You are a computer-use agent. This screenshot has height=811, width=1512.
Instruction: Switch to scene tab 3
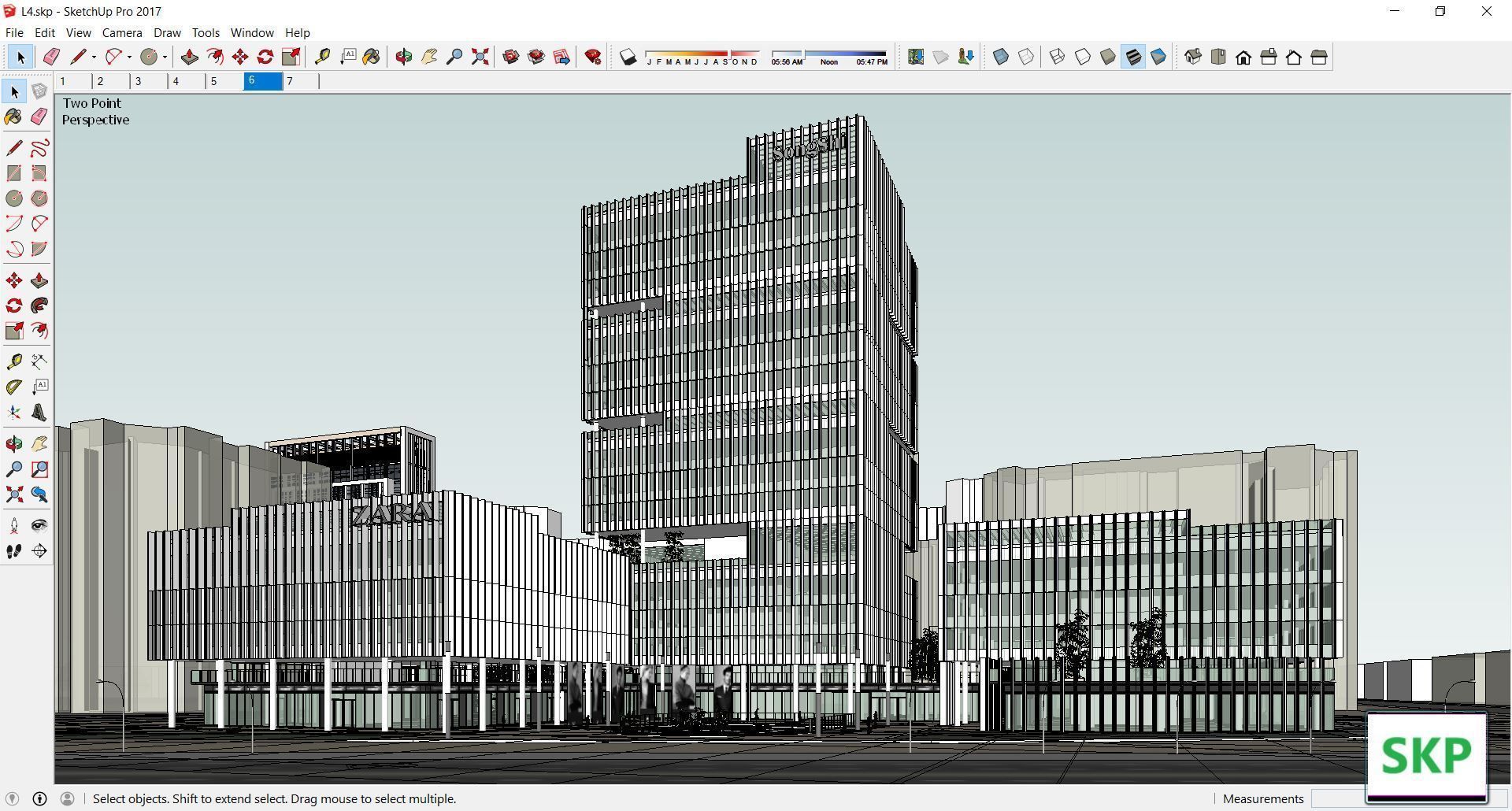pos(148,81)
